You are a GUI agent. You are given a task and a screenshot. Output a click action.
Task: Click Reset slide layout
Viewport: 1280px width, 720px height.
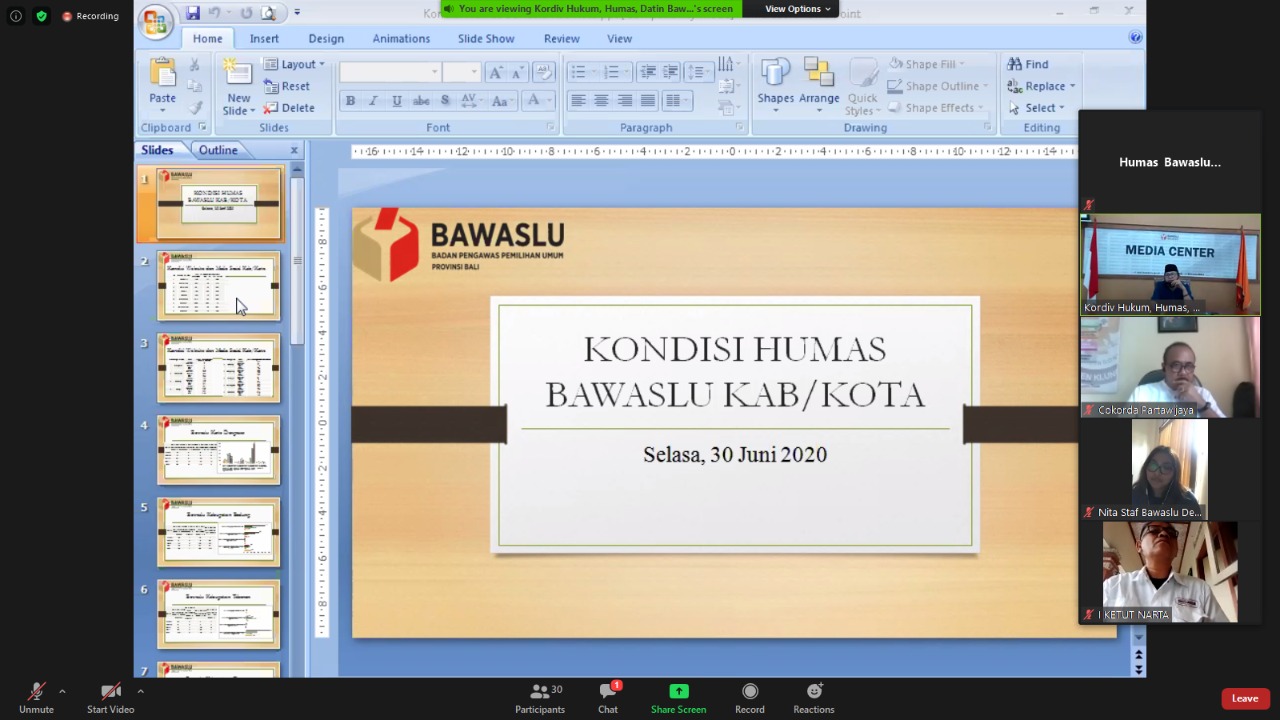click(295, 86)
